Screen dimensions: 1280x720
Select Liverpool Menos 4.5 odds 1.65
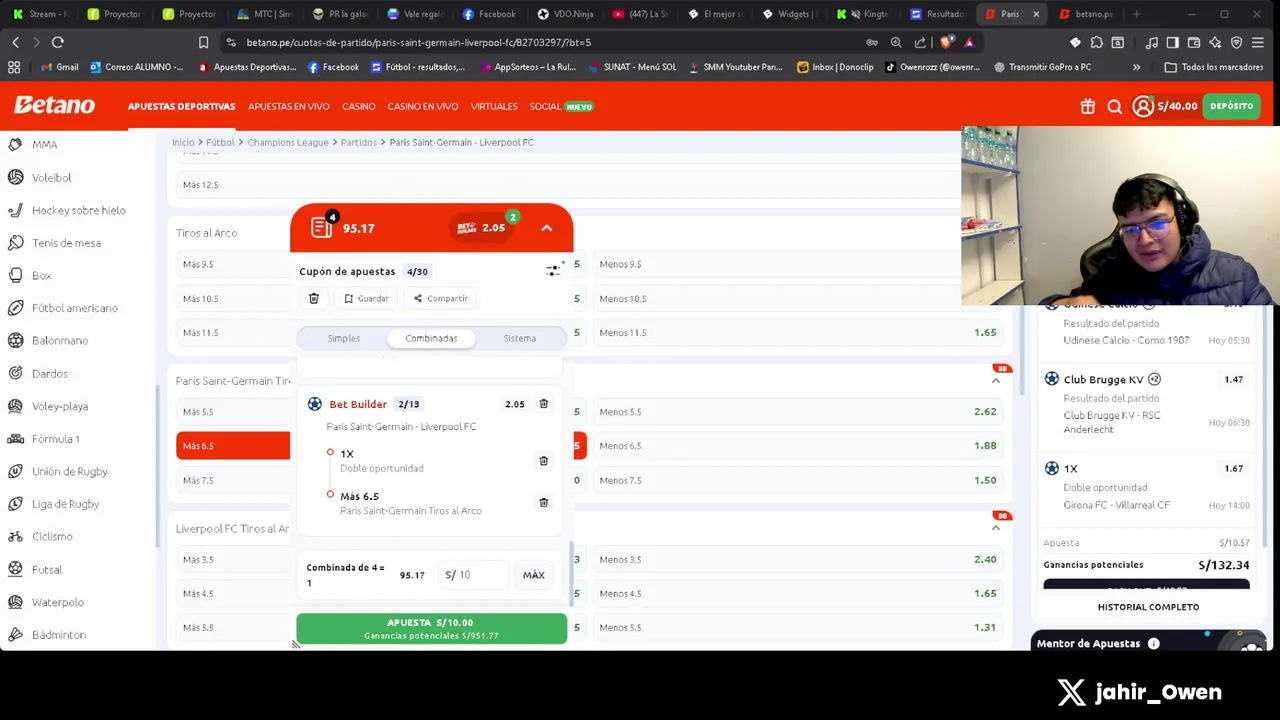coord(797,594)
